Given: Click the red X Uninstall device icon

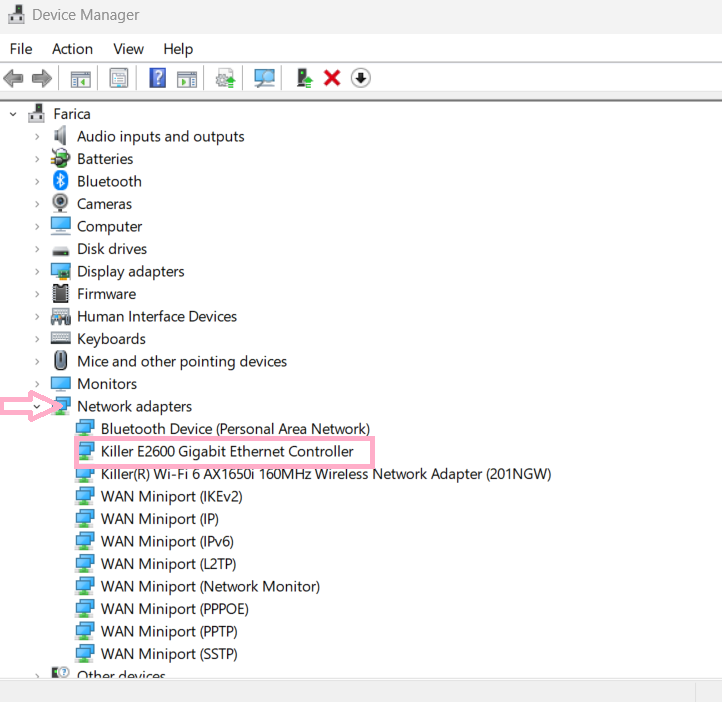Looking at the screenshot, I should pyautogui.click(x=333, y=78).
